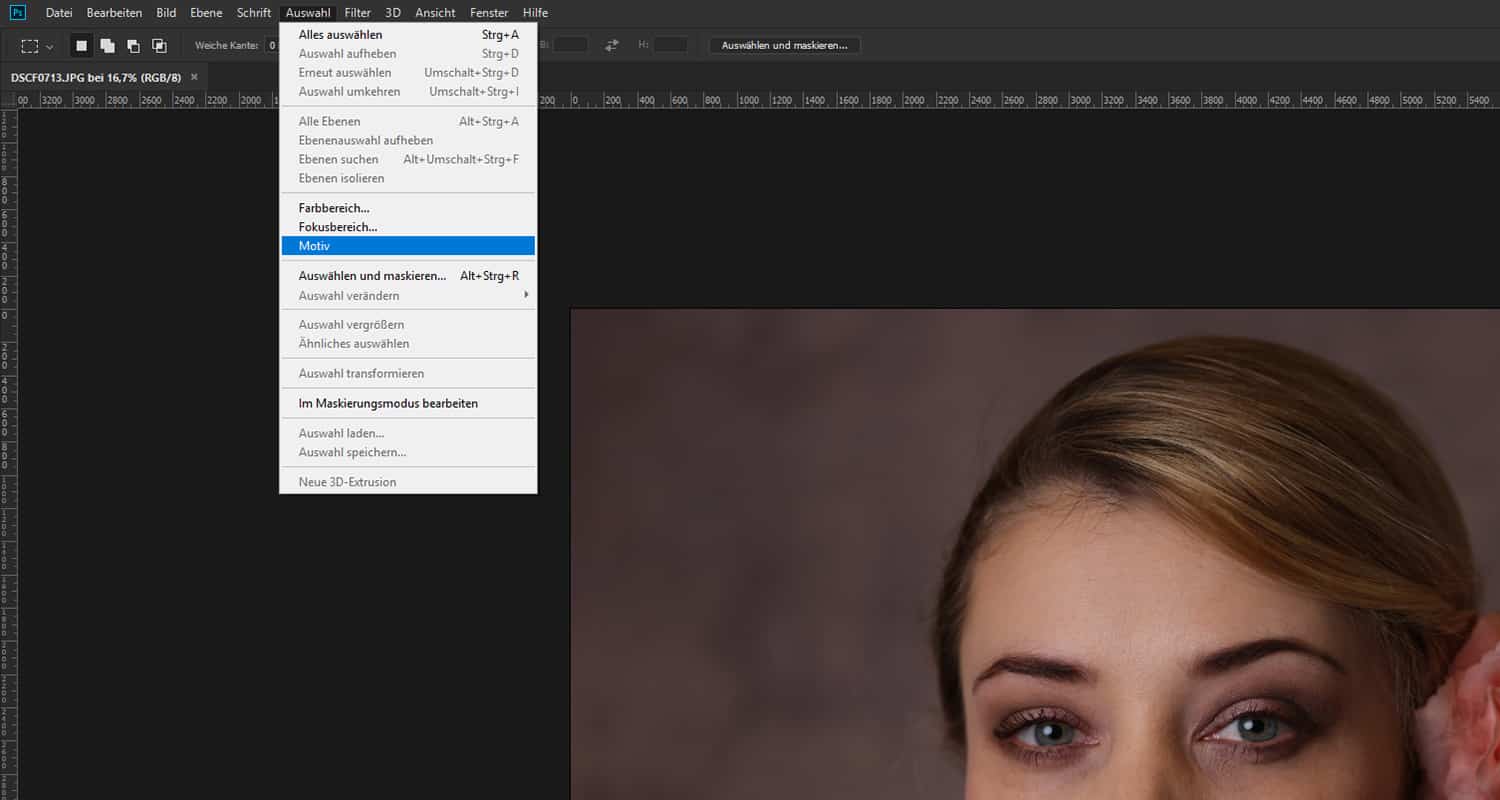Image resolution: width=1500 pixels, height=800 pixels.
Task: Click the Photoshop logo icon
Action: click(17, 13)
